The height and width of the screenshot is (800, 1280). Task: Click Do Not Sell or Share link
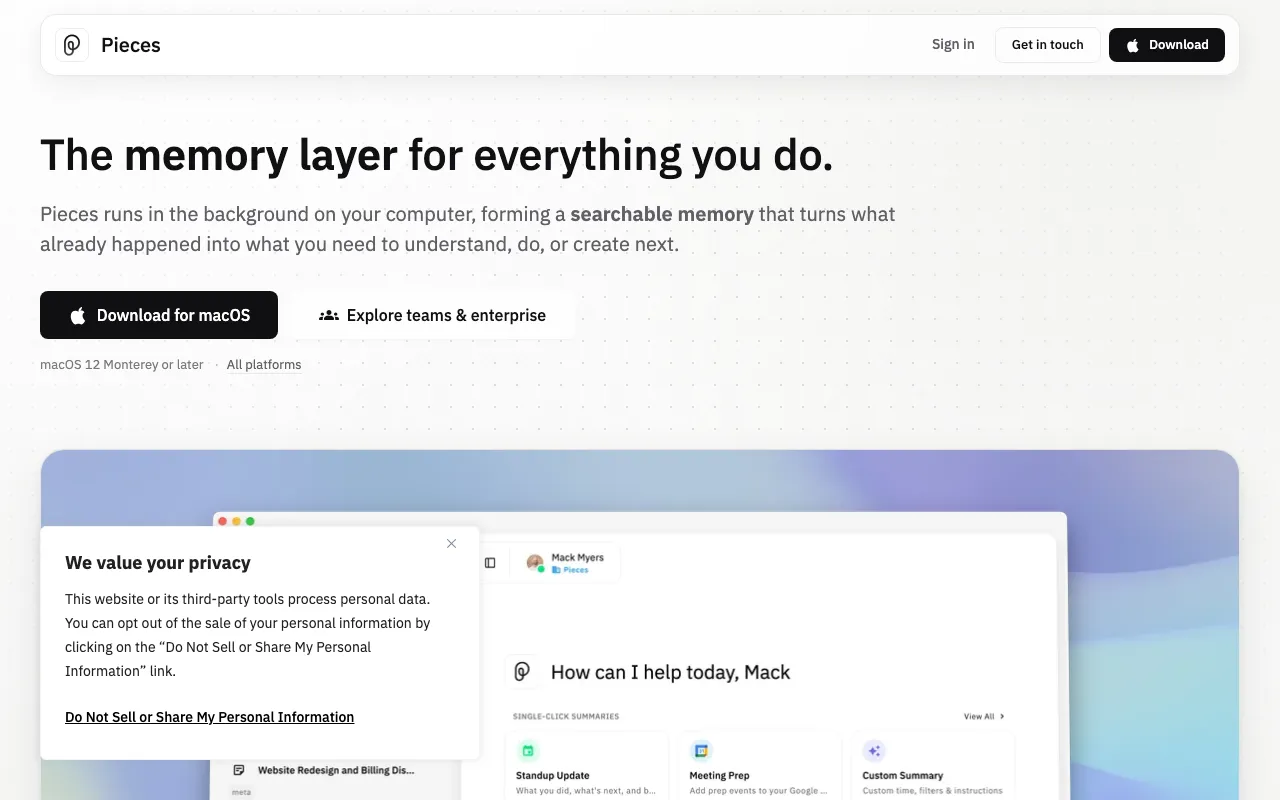(209, 717)
